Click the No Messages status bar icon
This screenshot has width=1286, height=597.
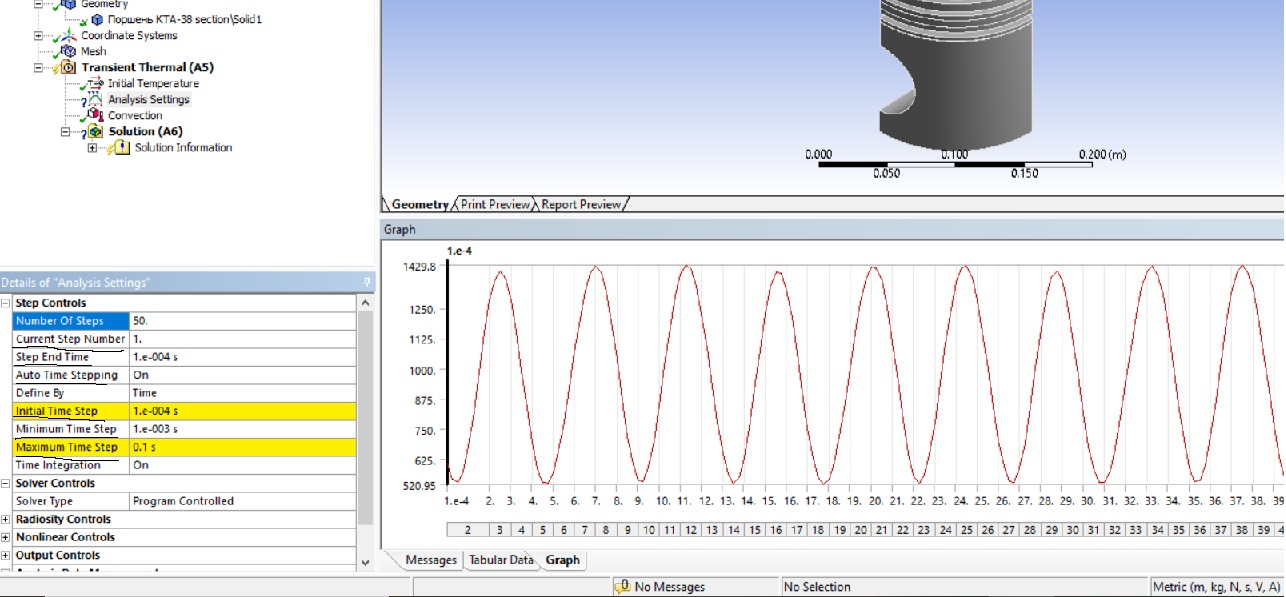pos(625,587)
